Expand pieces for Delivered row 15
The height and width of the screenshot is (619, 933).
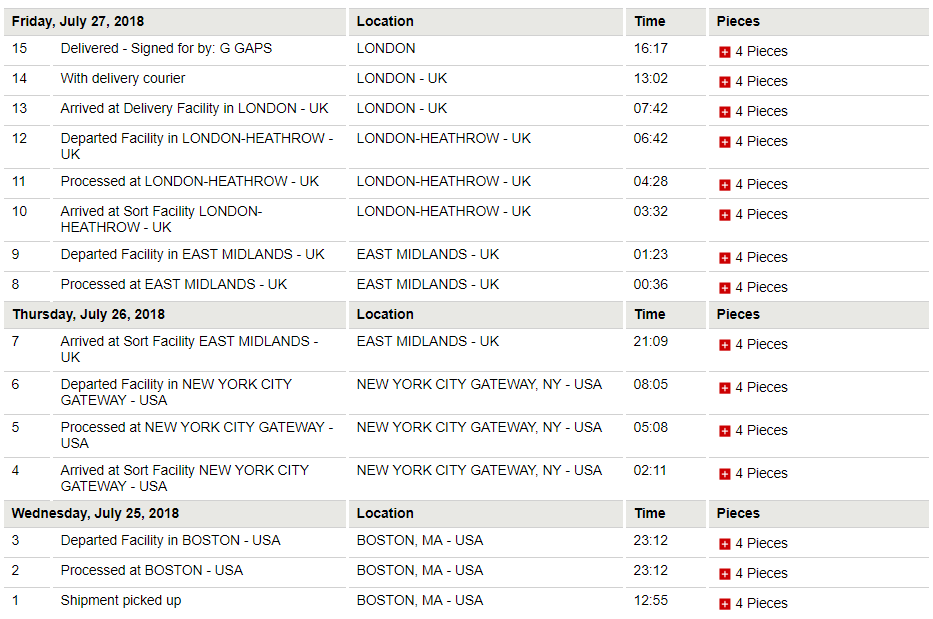click(x=724, y=52)
